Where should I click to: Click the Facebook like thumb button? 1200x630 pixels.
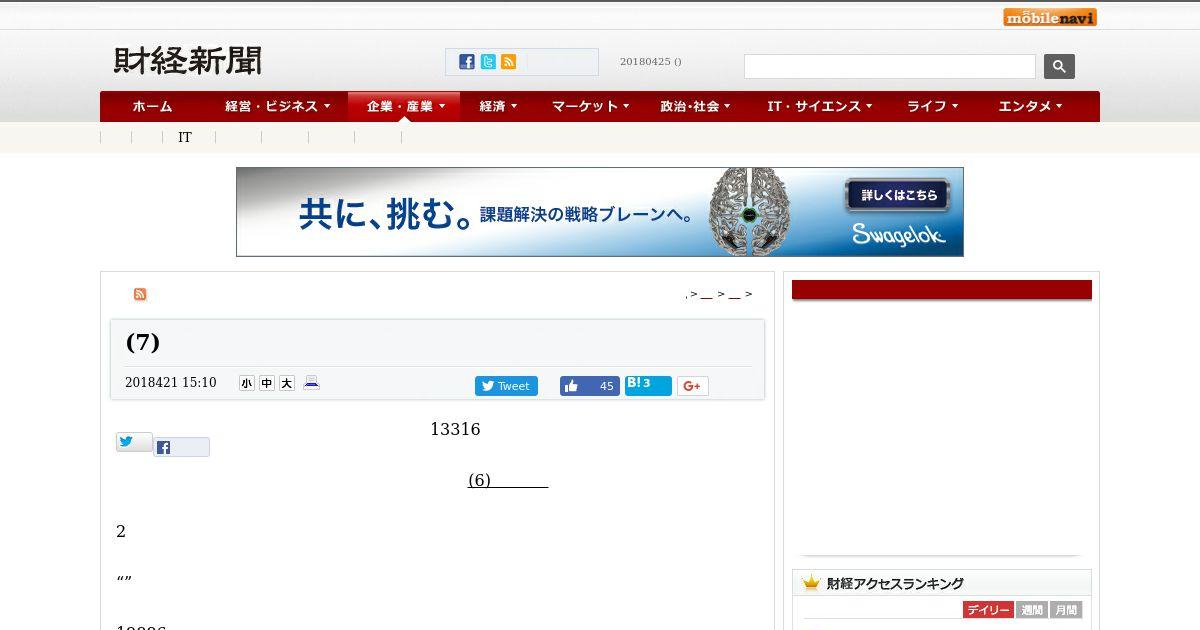coord(571,386)
